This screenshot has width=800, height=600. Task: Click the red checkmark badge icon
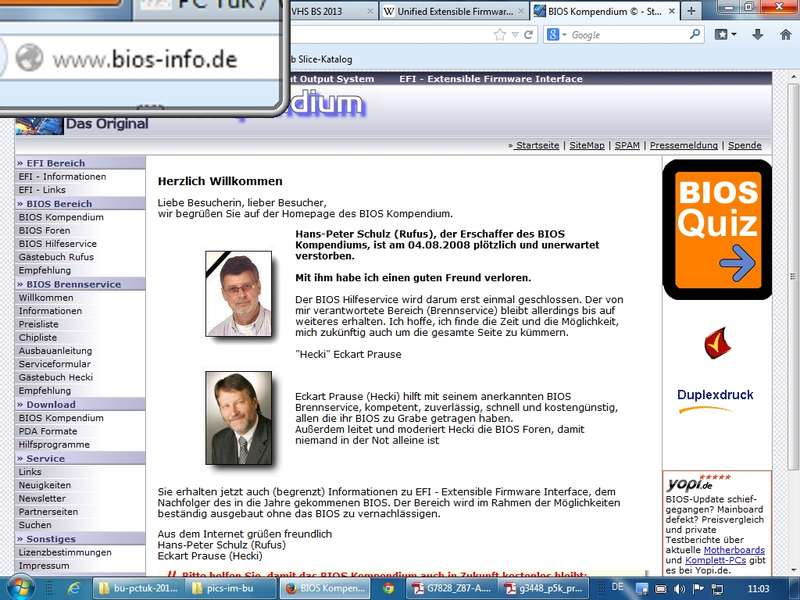(717, 343)
